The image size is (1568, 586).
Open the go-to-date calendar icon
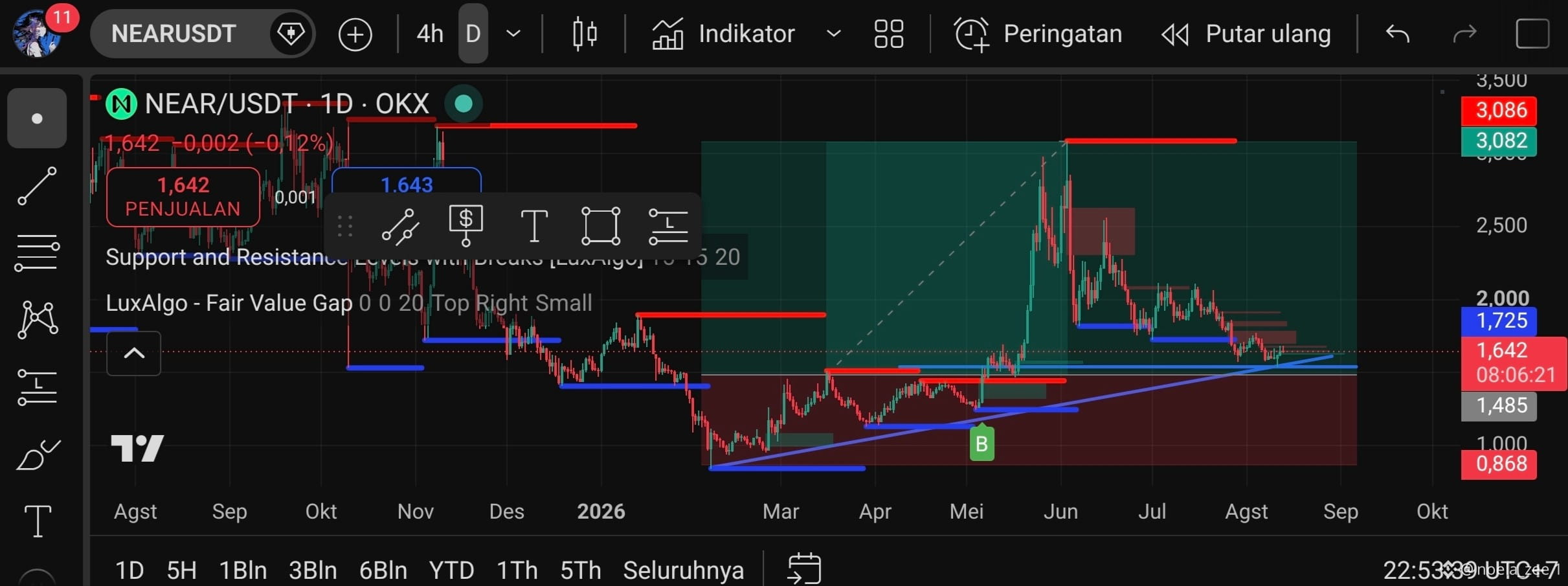click(804, 569)
